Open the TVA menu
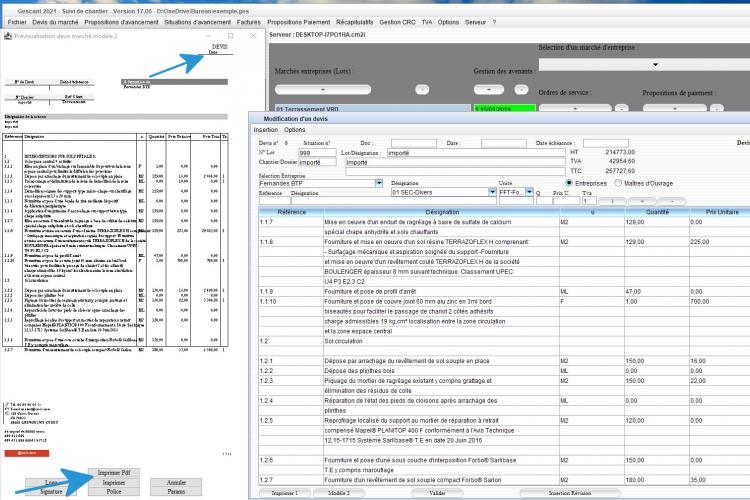 tap(427, 22)
